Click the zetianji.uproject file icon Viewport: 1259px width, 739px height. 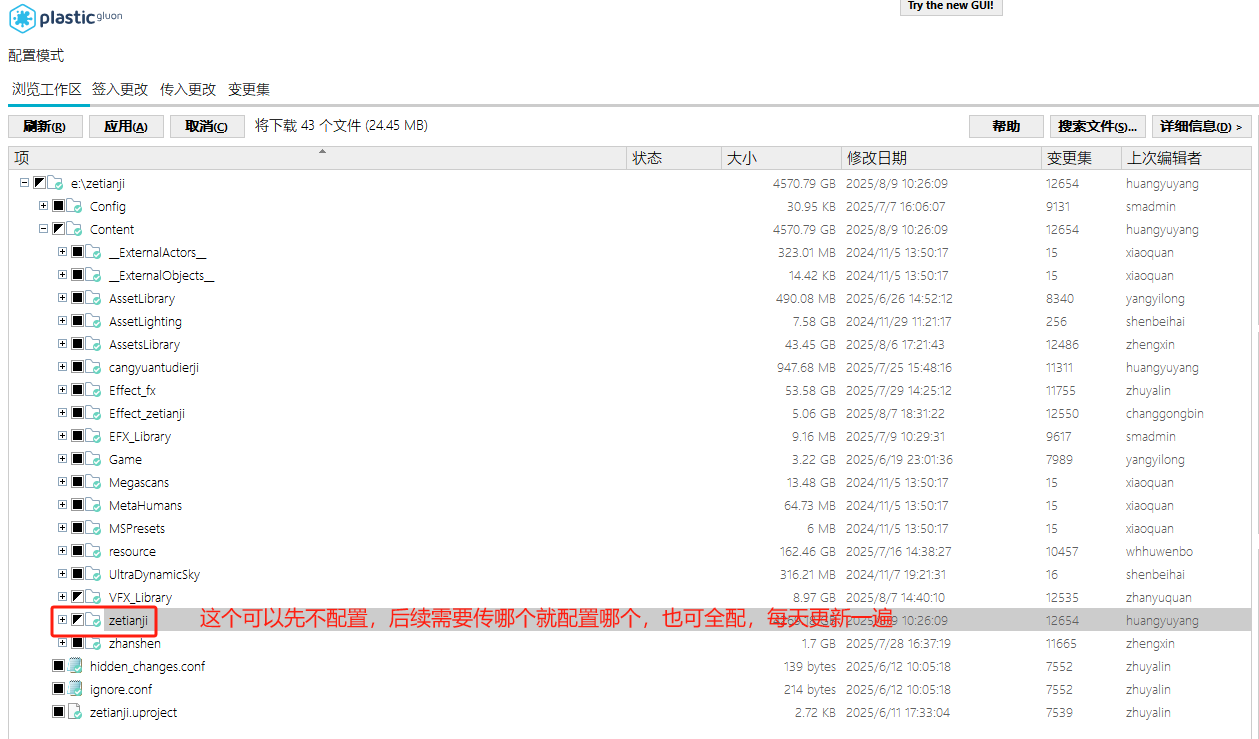point(74,713)
